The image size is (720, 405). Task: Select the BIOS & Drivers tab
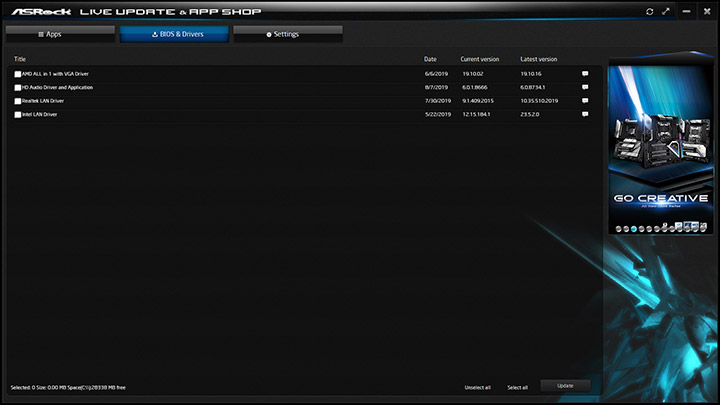click(174, 34)
